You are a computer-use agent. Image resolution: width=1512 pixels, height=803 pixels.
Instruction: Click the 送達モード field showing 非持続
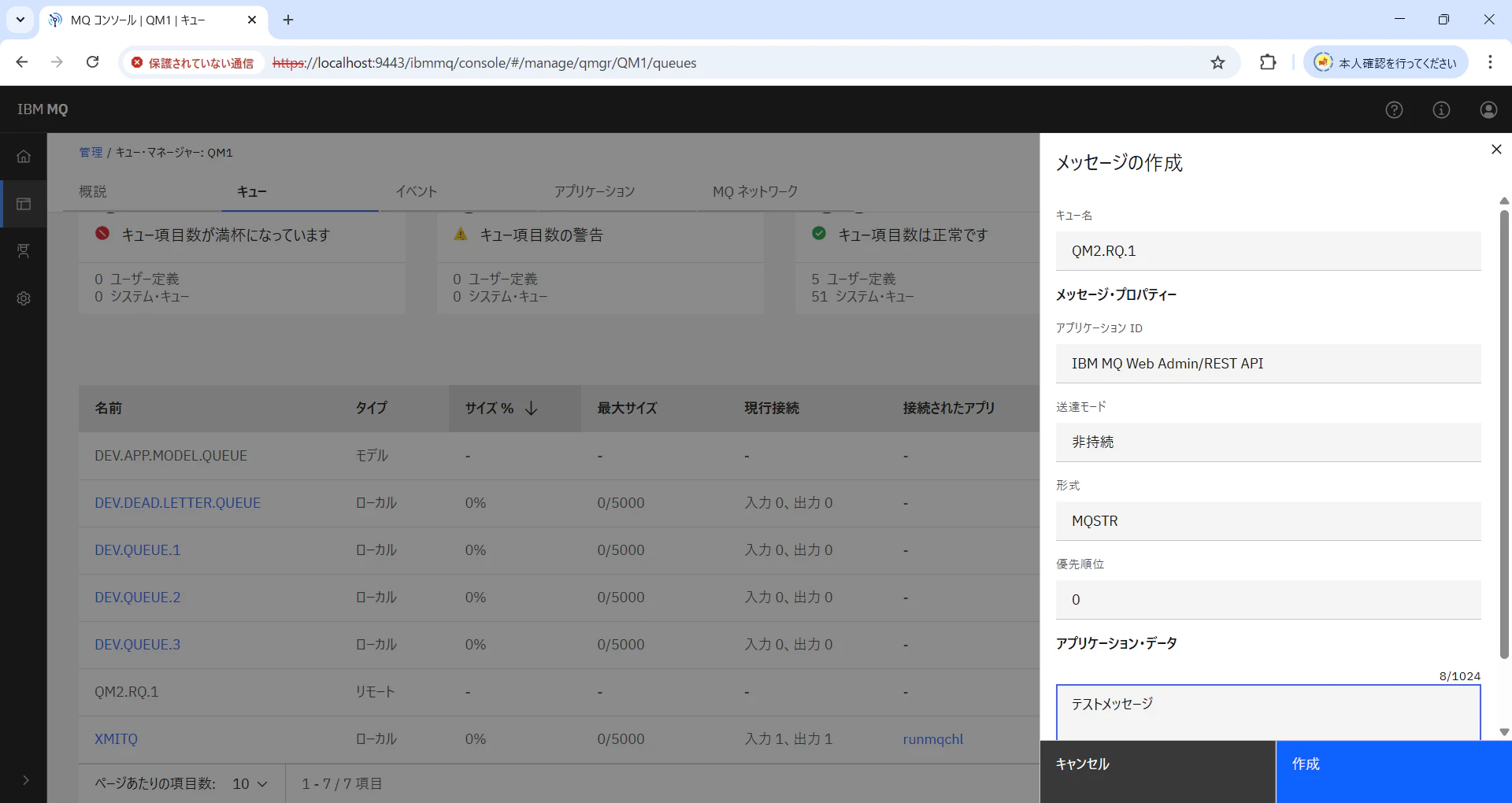coord(1268,442)
